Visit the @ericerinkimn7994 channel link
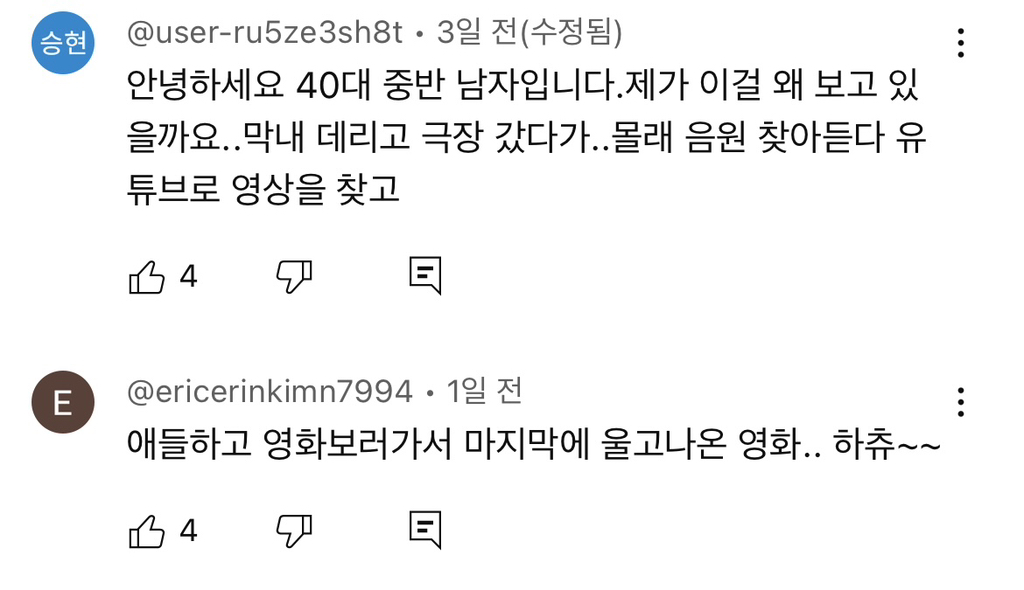This screenshot has height=590, width=1024. click(x=270, y=392)
